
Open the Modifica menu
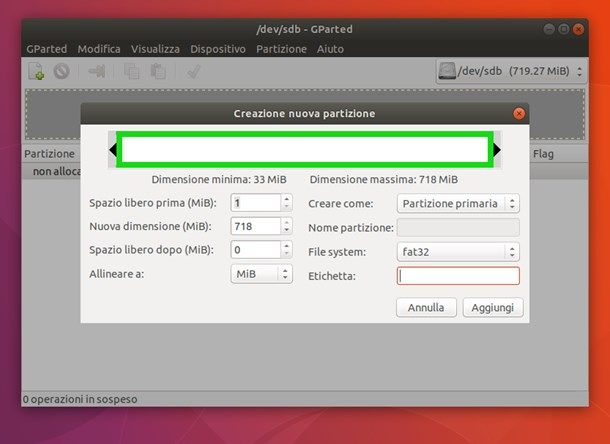[x=99, y=49]
